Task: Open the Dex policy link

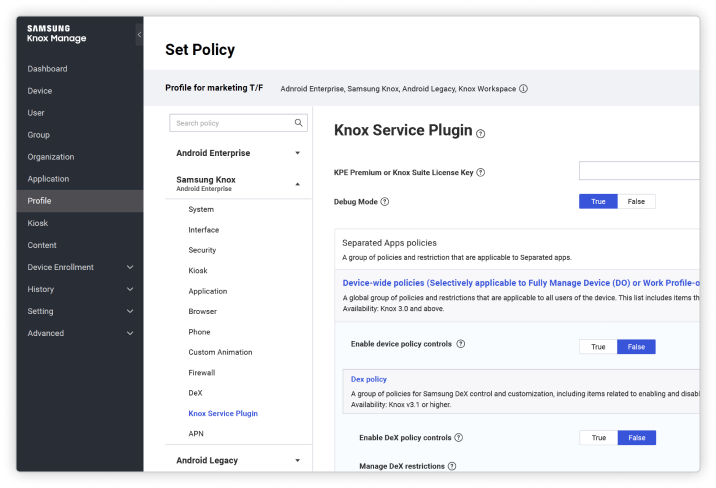Action: click(368, 380)
